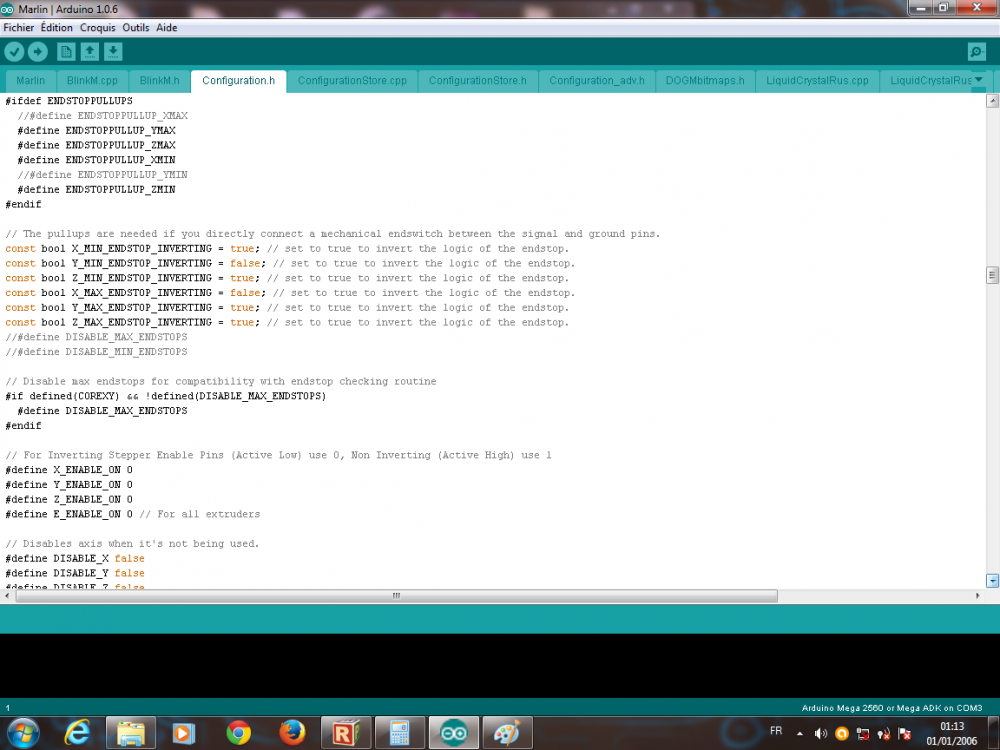
Task: Click the Verify checkmark button
Action: pyautogui.click(x=15, y=52)
